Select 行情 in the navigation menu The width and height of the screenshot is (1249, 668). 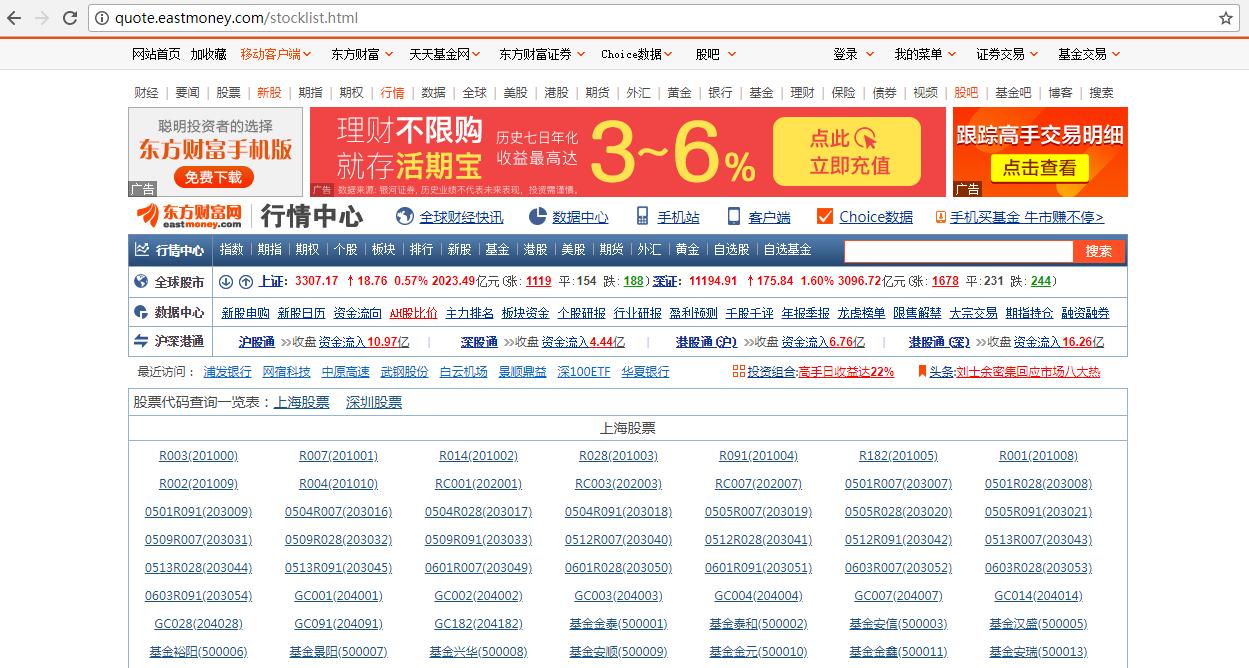(x=392, y=92)
